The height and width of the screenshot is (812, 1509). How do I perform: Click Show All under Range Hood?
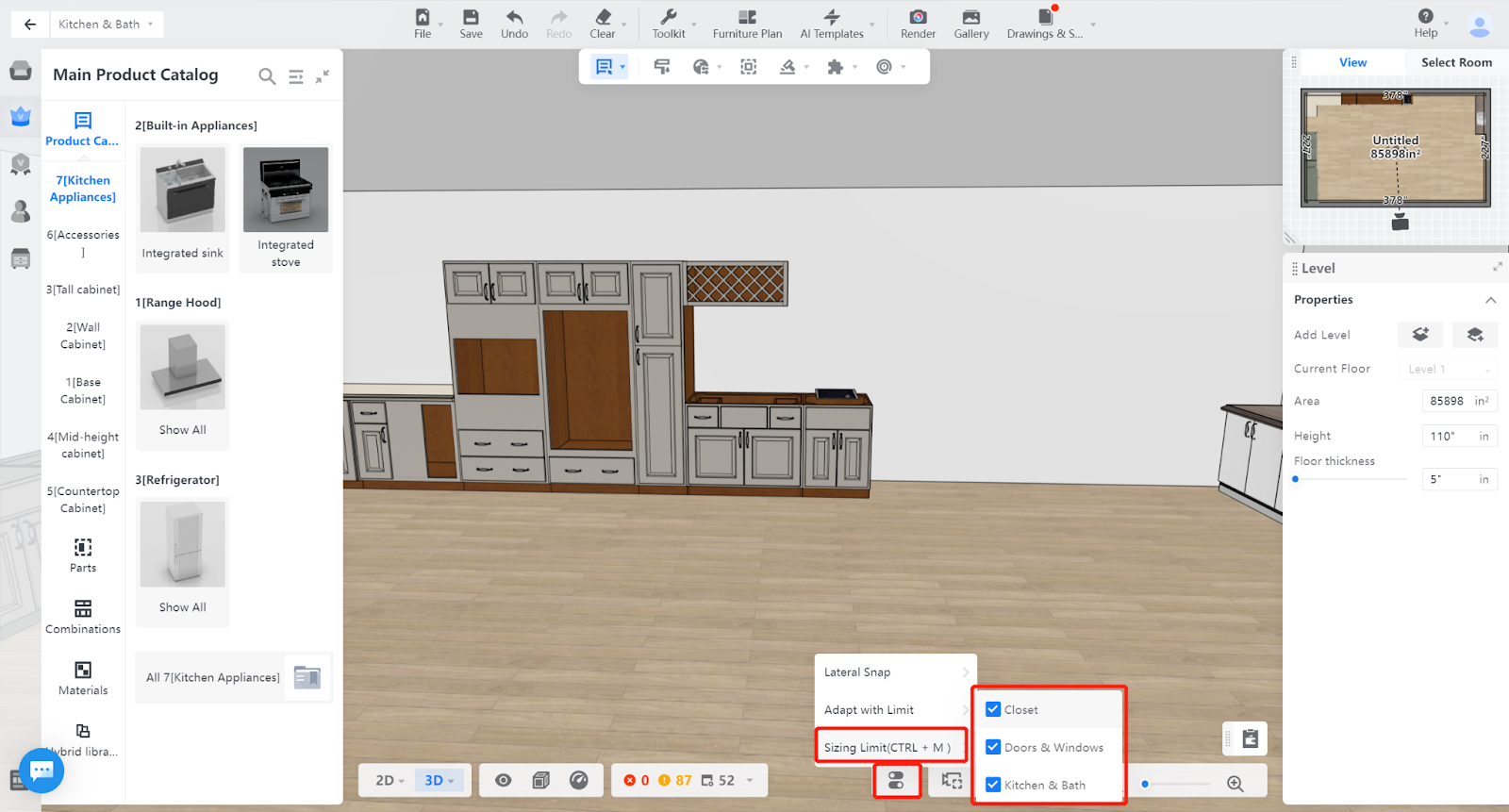[183, 430]
